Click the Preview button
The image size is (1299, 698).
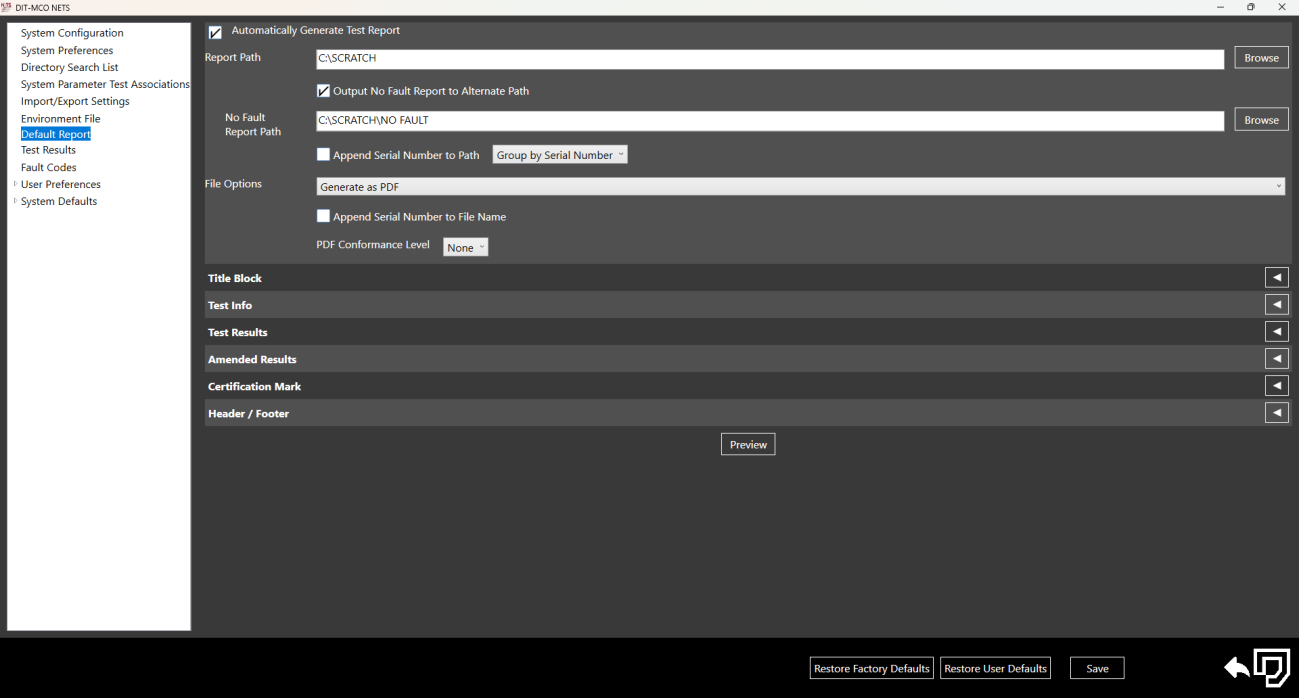748,444
